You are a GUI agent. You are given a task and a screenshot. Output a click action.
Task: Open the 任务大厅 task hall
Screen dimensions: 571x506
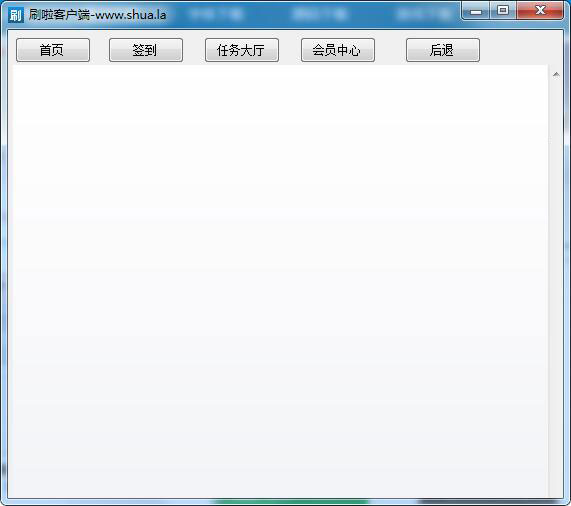pos(242,50)
